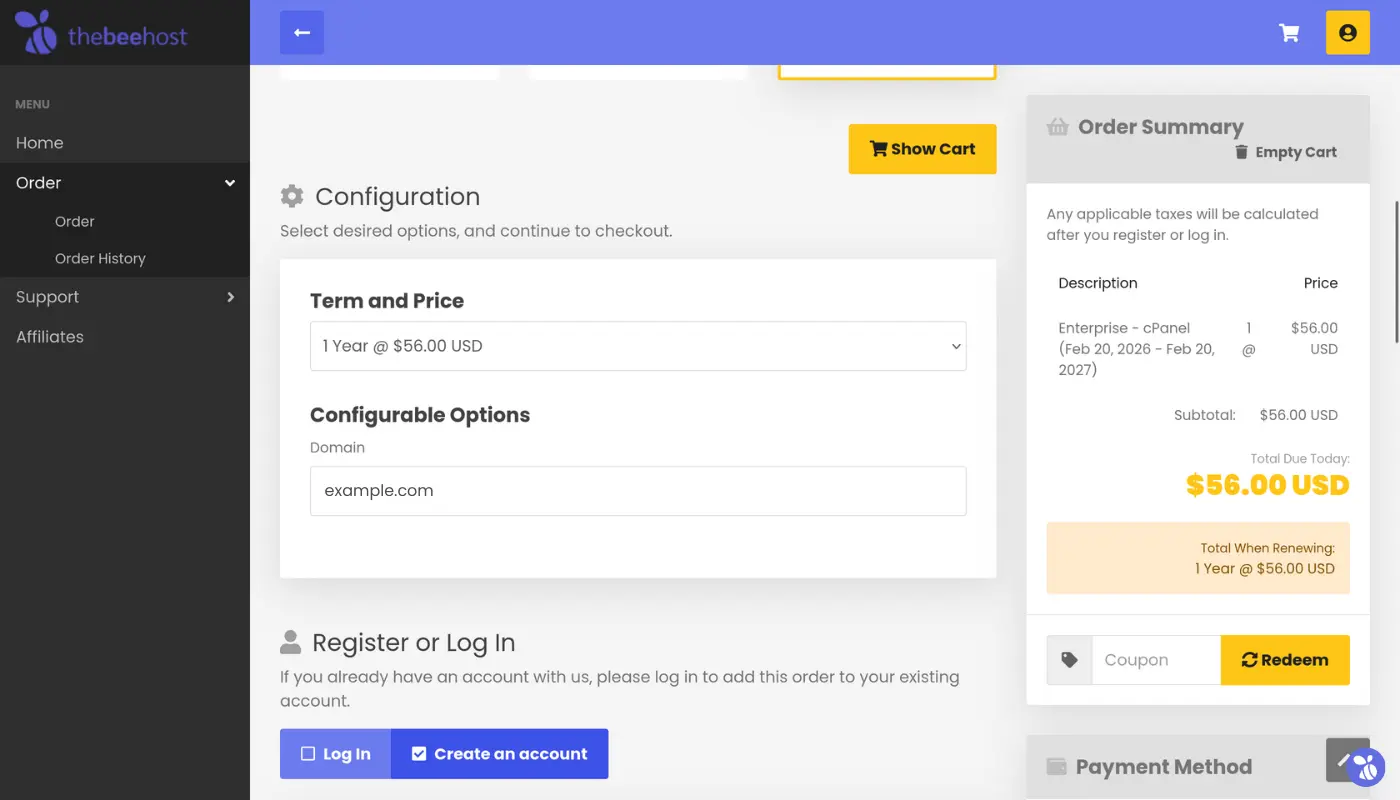This screenshot has width=1400, height=800.
Task: Click the back arrow button
Action: tap(302, 33)
